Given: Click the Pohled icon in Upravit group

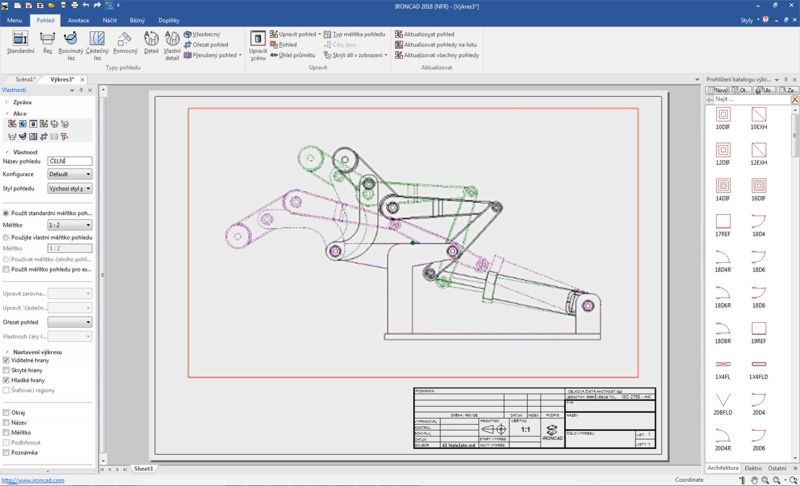Looking at the screenshot, I should click(x=283, y=44).
